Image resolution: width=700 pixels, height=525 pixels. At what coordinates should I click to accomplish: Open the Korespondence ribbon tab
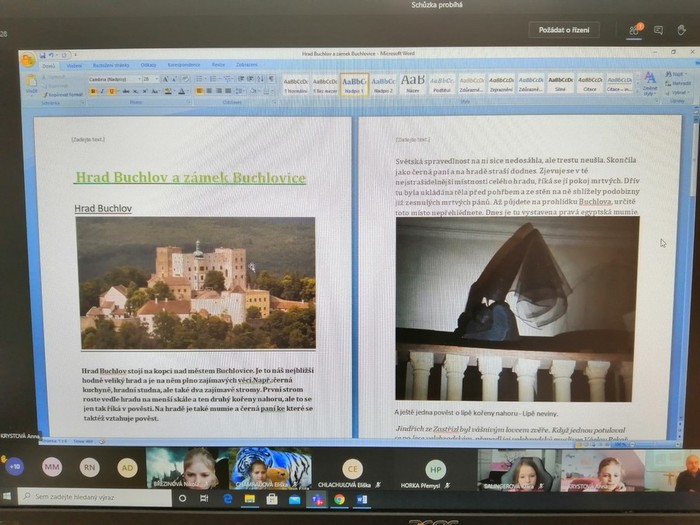point(183,65)
